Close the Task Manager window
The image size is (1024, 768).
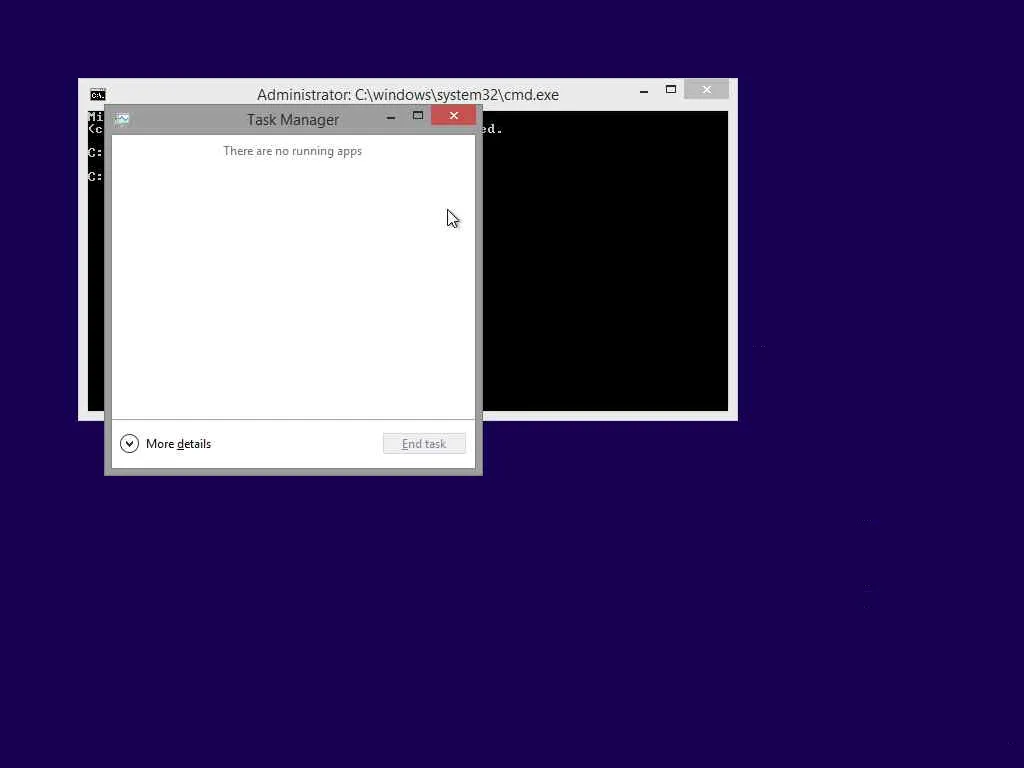[x=454, y=116]
